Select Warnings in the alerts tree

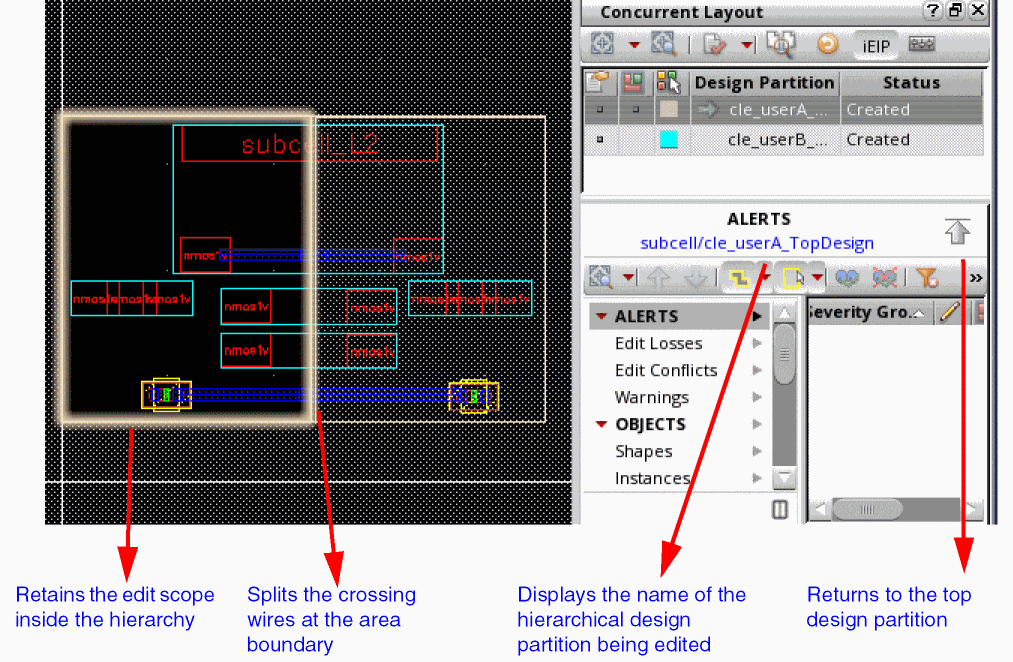(x=652, y=397)
